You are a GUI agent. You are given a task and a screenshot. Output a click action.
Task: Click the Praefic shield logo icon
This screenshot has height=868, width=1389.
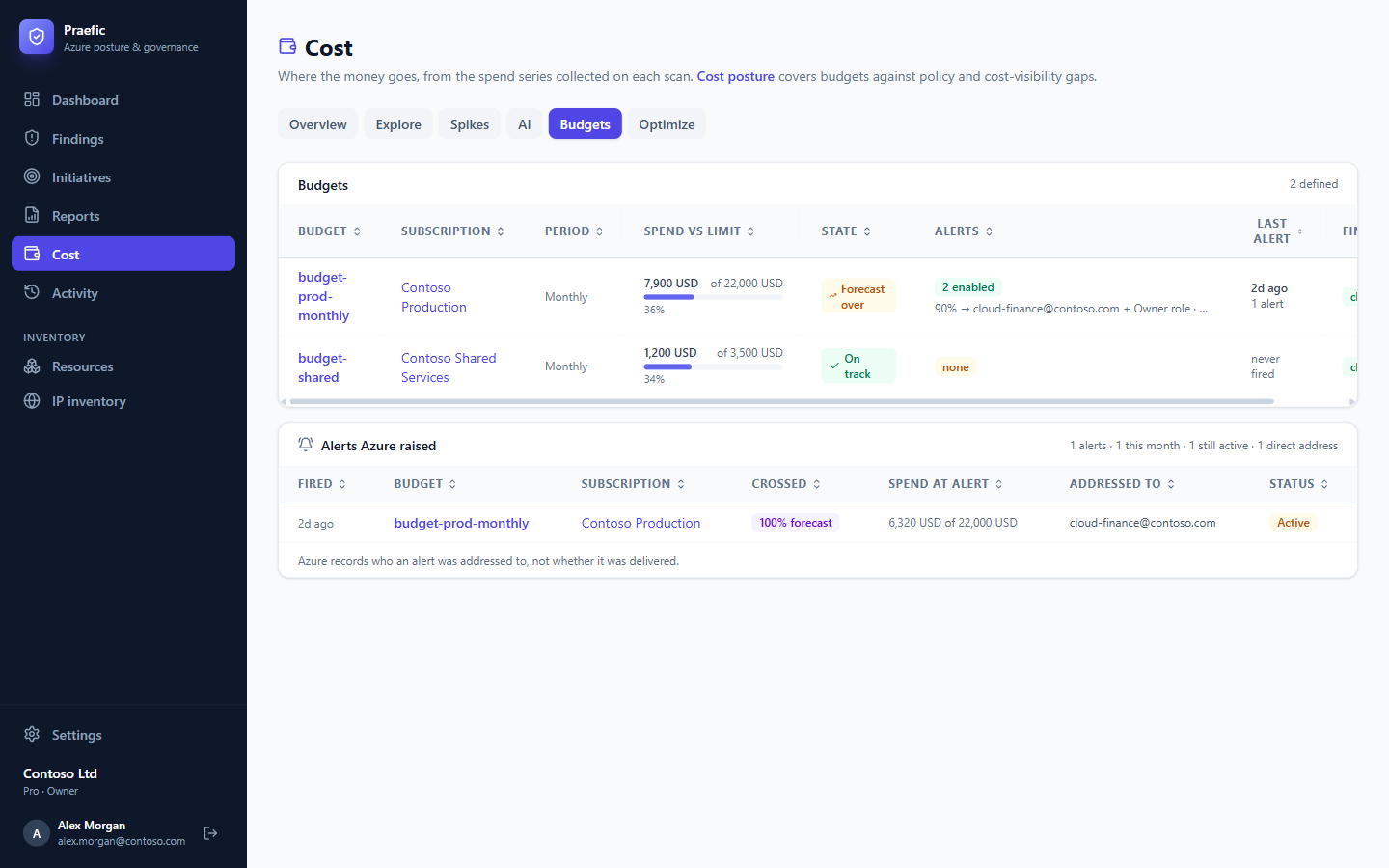(37, 37)
